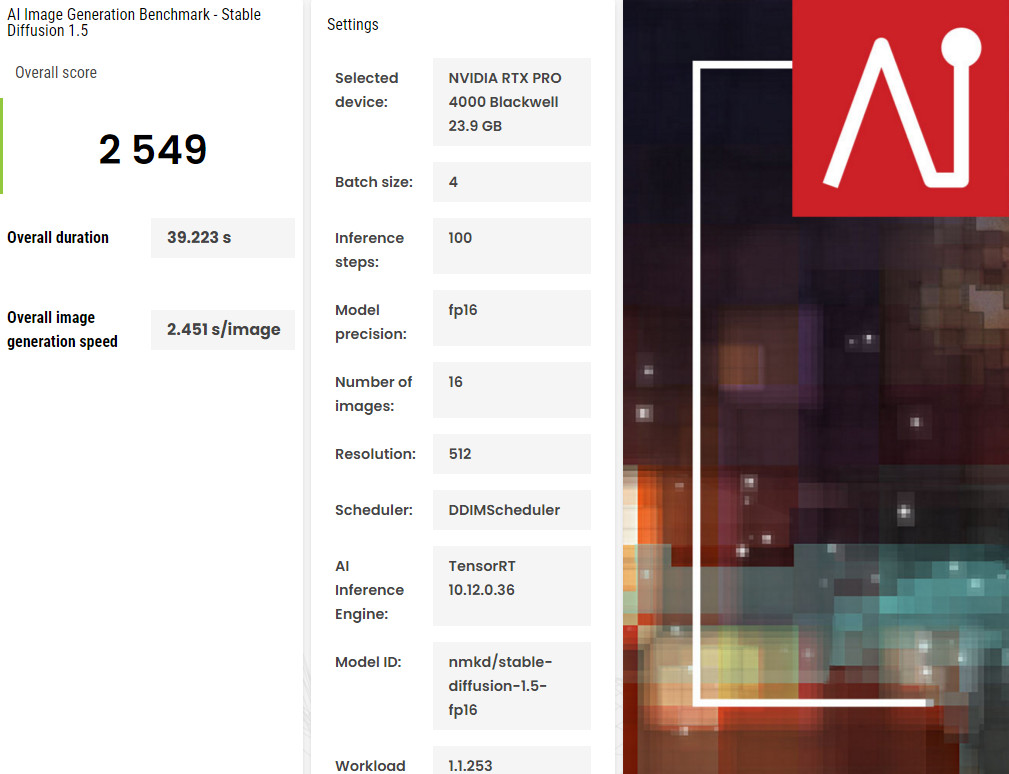Click the TensorRT 10.12.0.36 engine field
The width and height of the screenshot is (1009, 774).
pyautogui.click(x=511, y=586)
